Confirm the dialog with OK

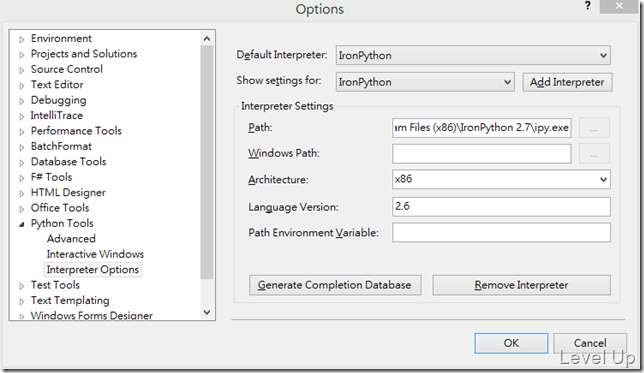511,343
